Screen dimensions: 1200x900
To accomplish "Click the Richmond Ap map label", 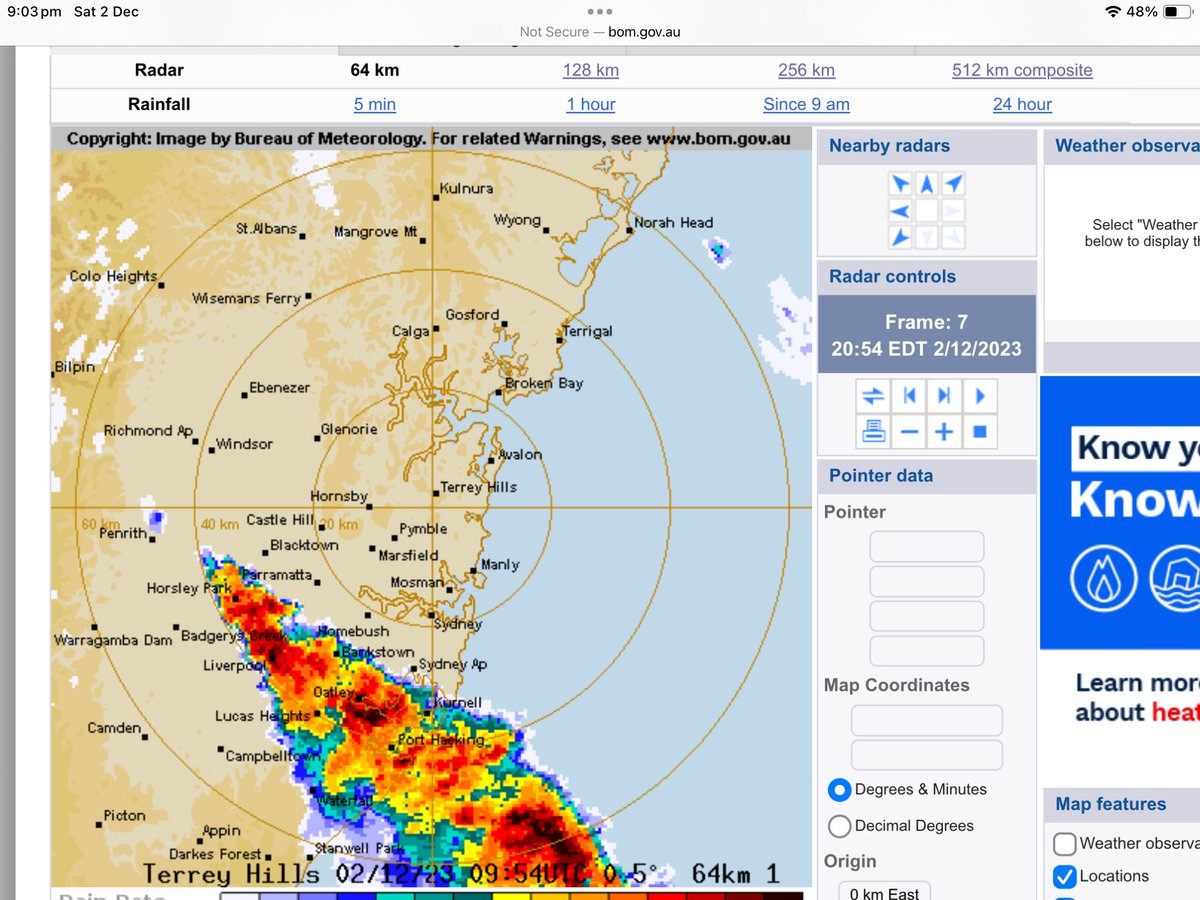I will (149, 431).
